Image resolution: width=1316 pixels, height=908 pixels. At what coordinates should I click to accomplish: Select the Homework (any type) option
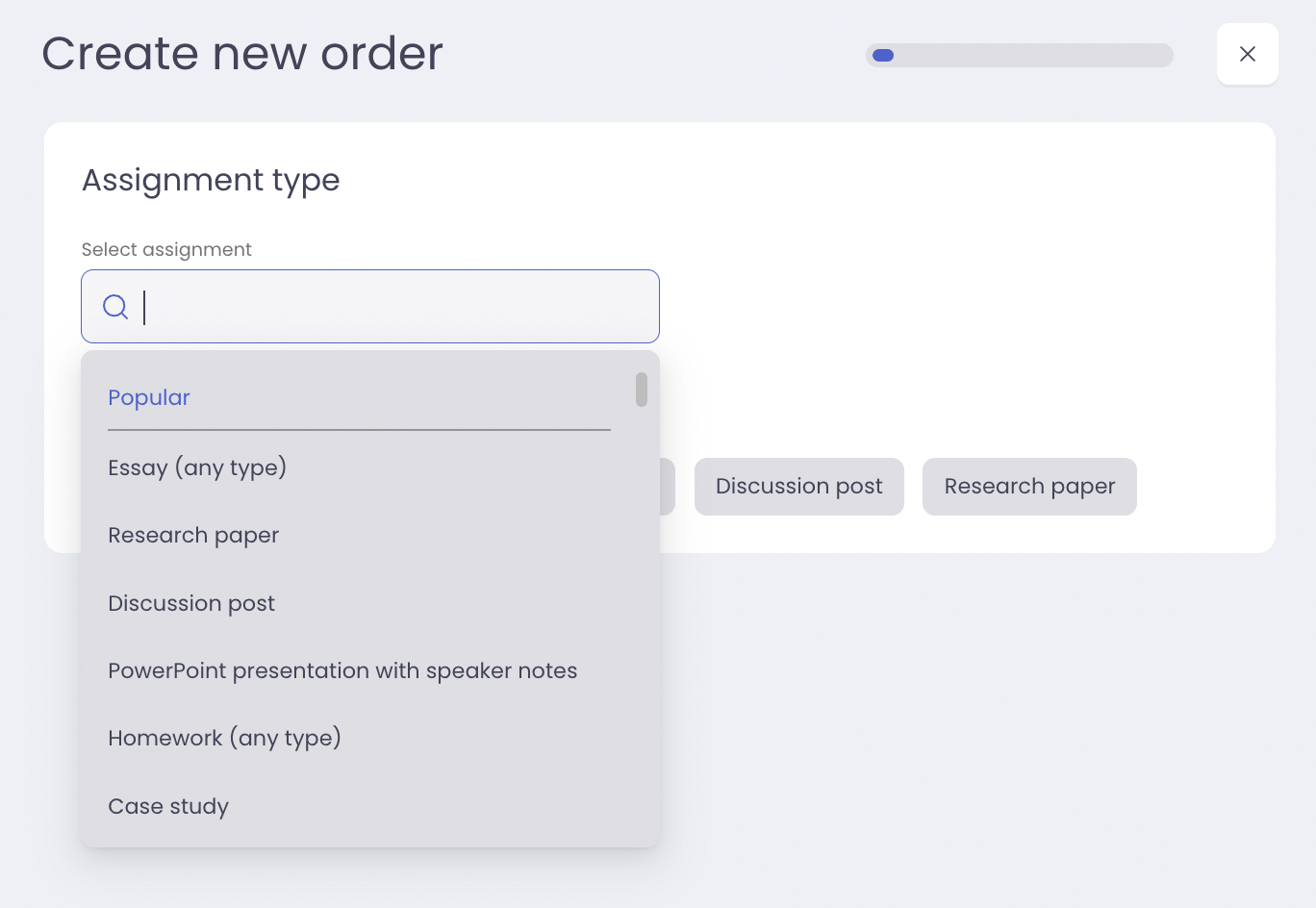(x=224, y=738)
